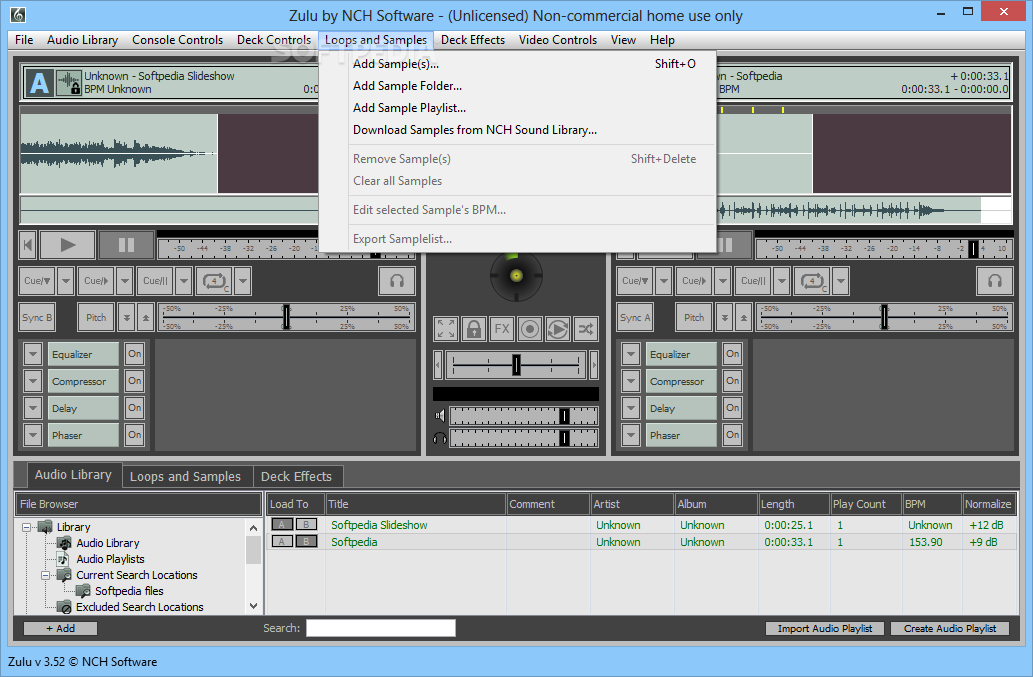
Task: Toggle Compressor On for Deck B
Action: pos(732,381)
